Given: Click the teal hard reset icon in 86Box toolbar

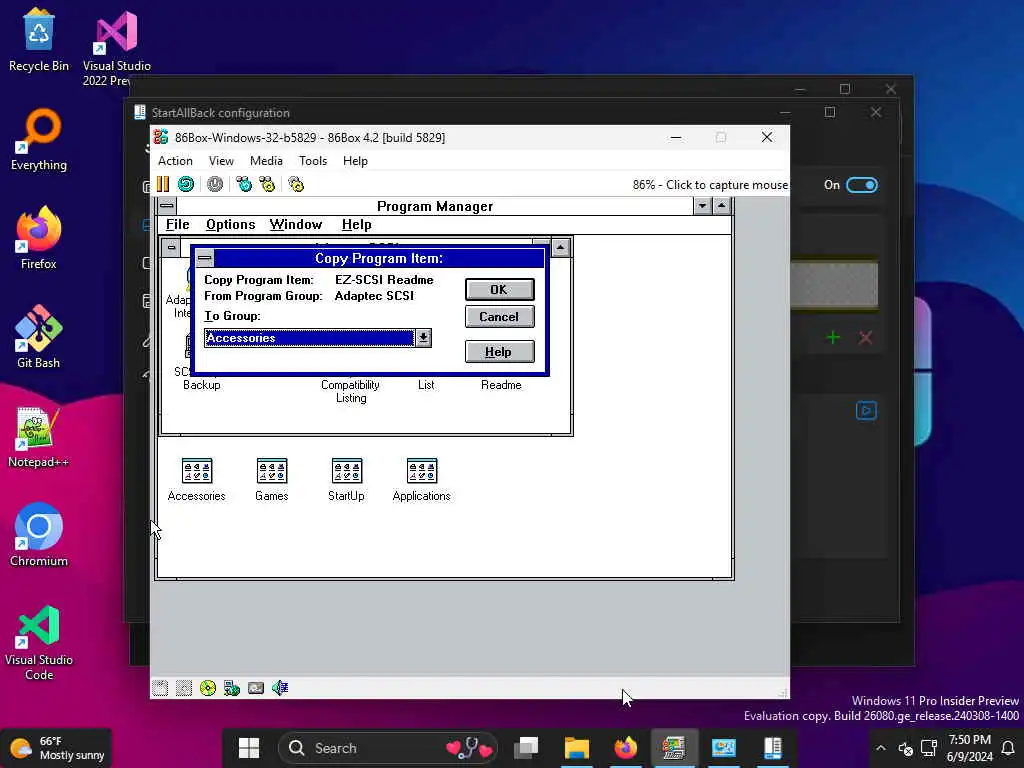Looking at the screenshot, I should (x=186, y=184).
